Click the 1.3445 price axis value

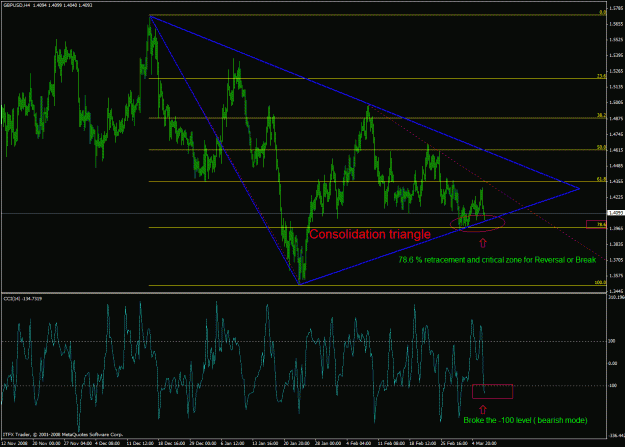click(x=616, y=291)
